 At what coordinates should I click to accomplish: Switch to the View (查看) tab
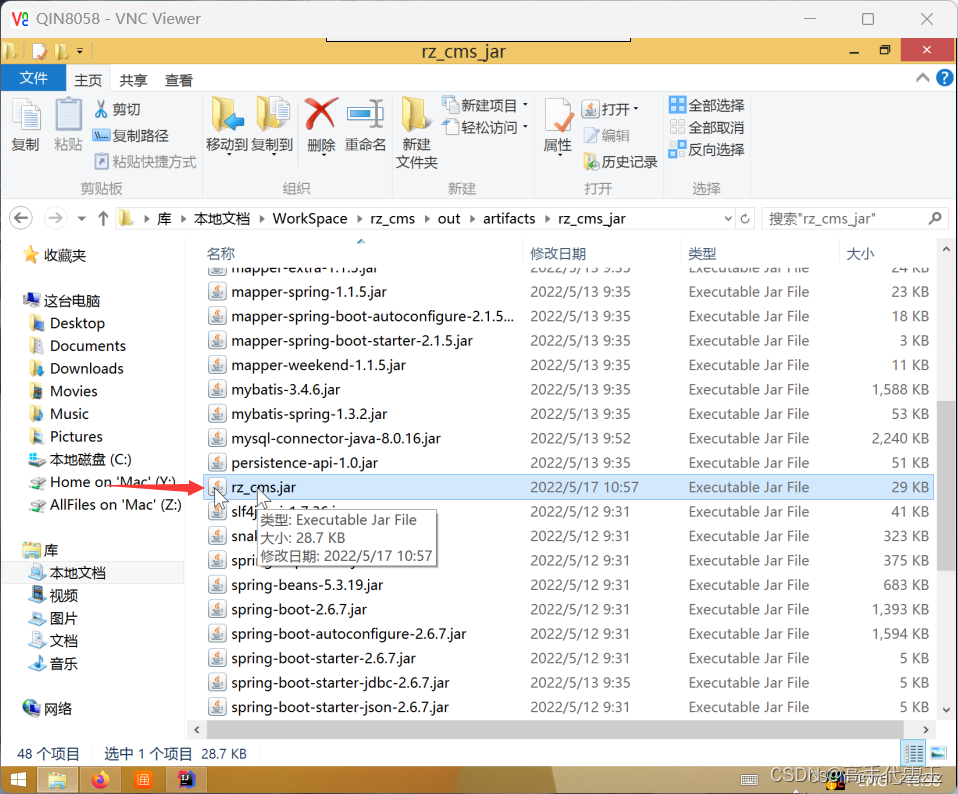coord(178,80)
